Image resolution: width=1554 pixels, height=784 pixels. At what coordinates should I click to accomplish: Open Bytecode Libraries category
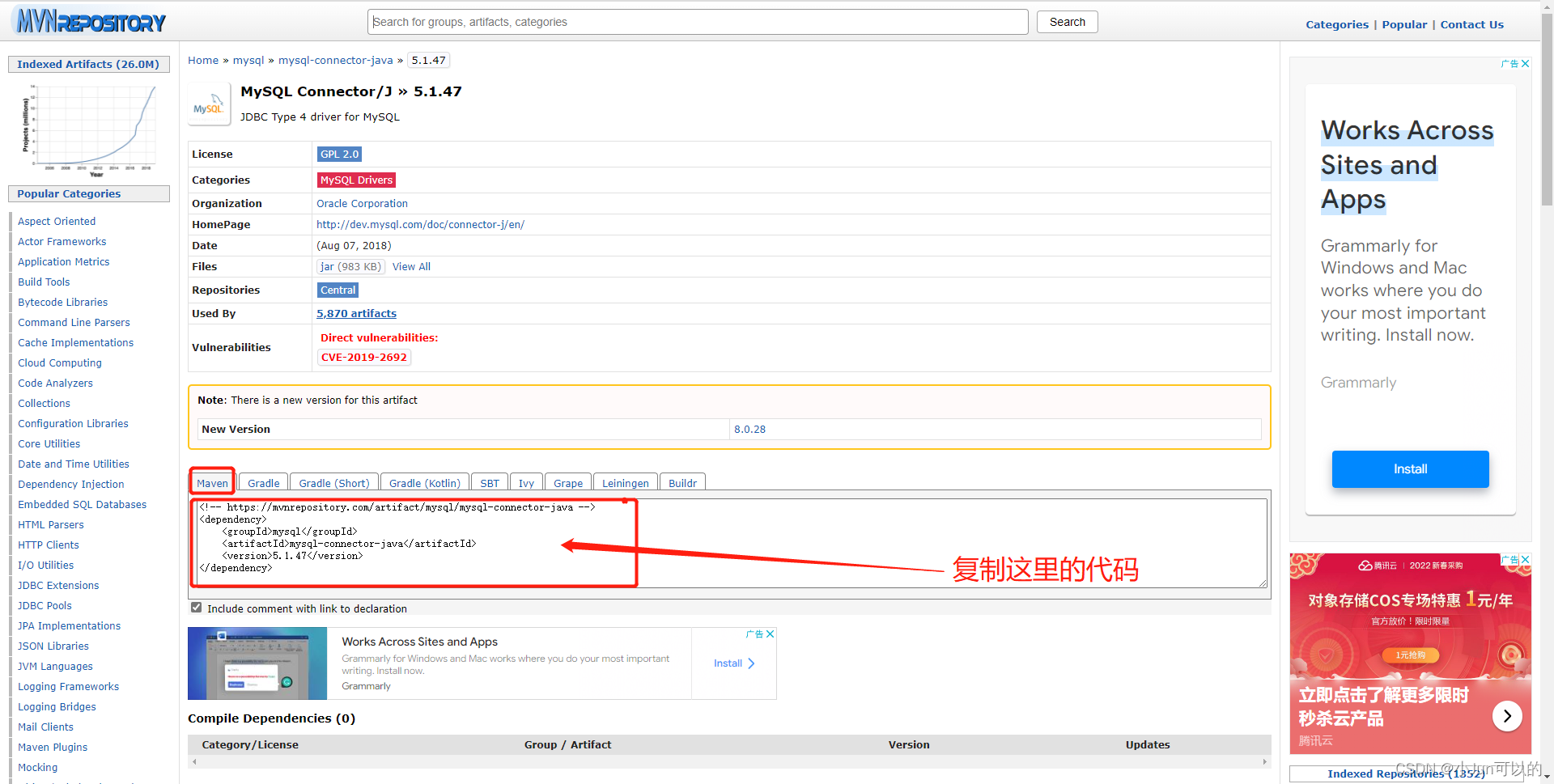pos(62,303)
